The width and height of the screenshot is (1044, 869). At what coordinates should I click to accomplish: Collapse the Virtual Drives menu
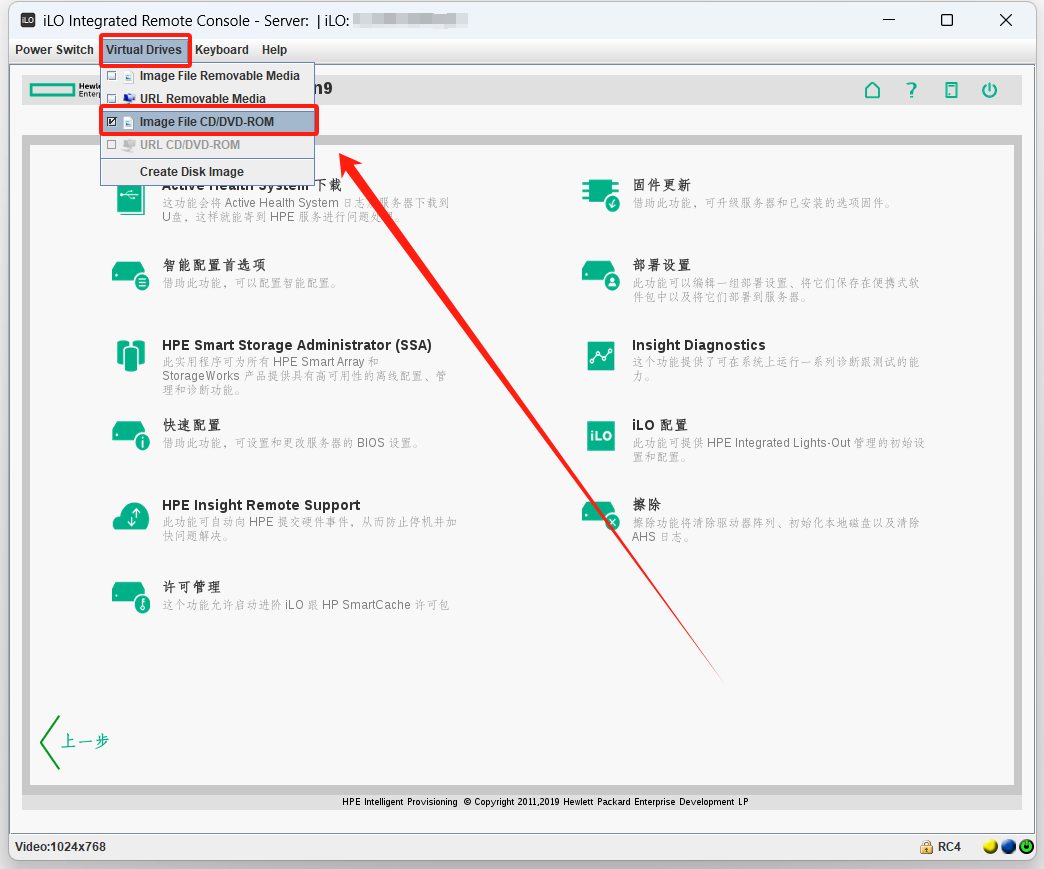144,50
